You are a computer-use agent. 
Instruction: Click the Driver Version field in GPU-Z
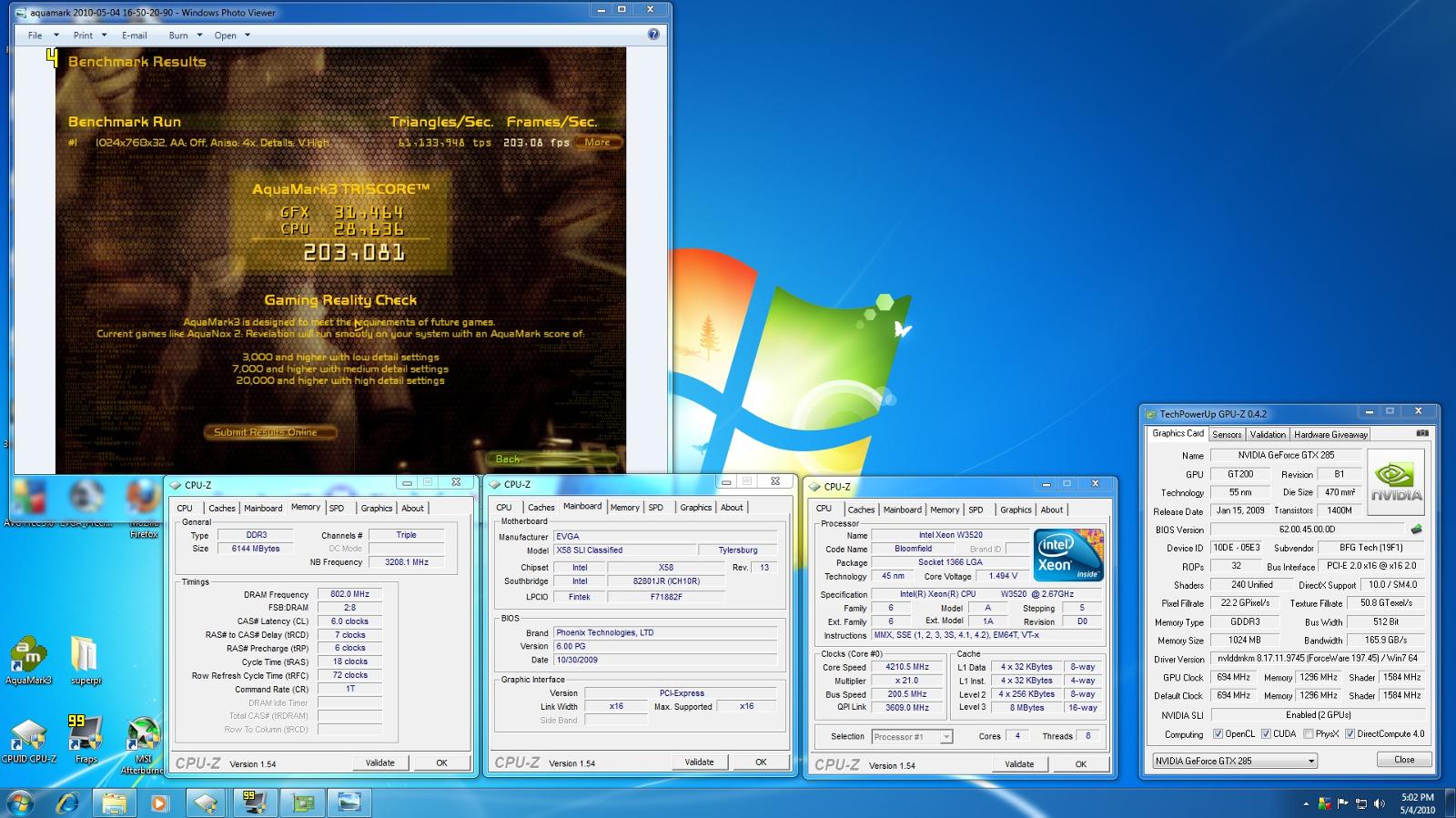pyautogui.click(x=1318, y=659)
